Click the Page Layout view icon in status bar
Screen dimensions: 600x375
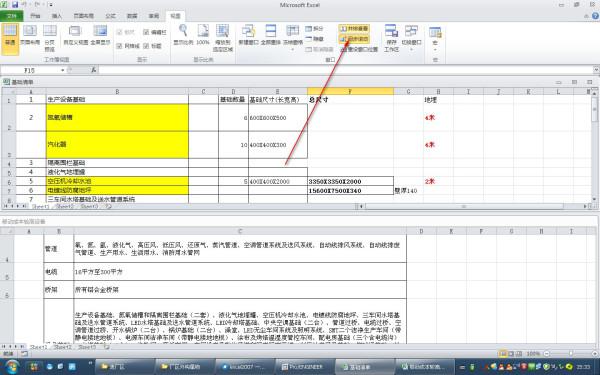[511, 354]
